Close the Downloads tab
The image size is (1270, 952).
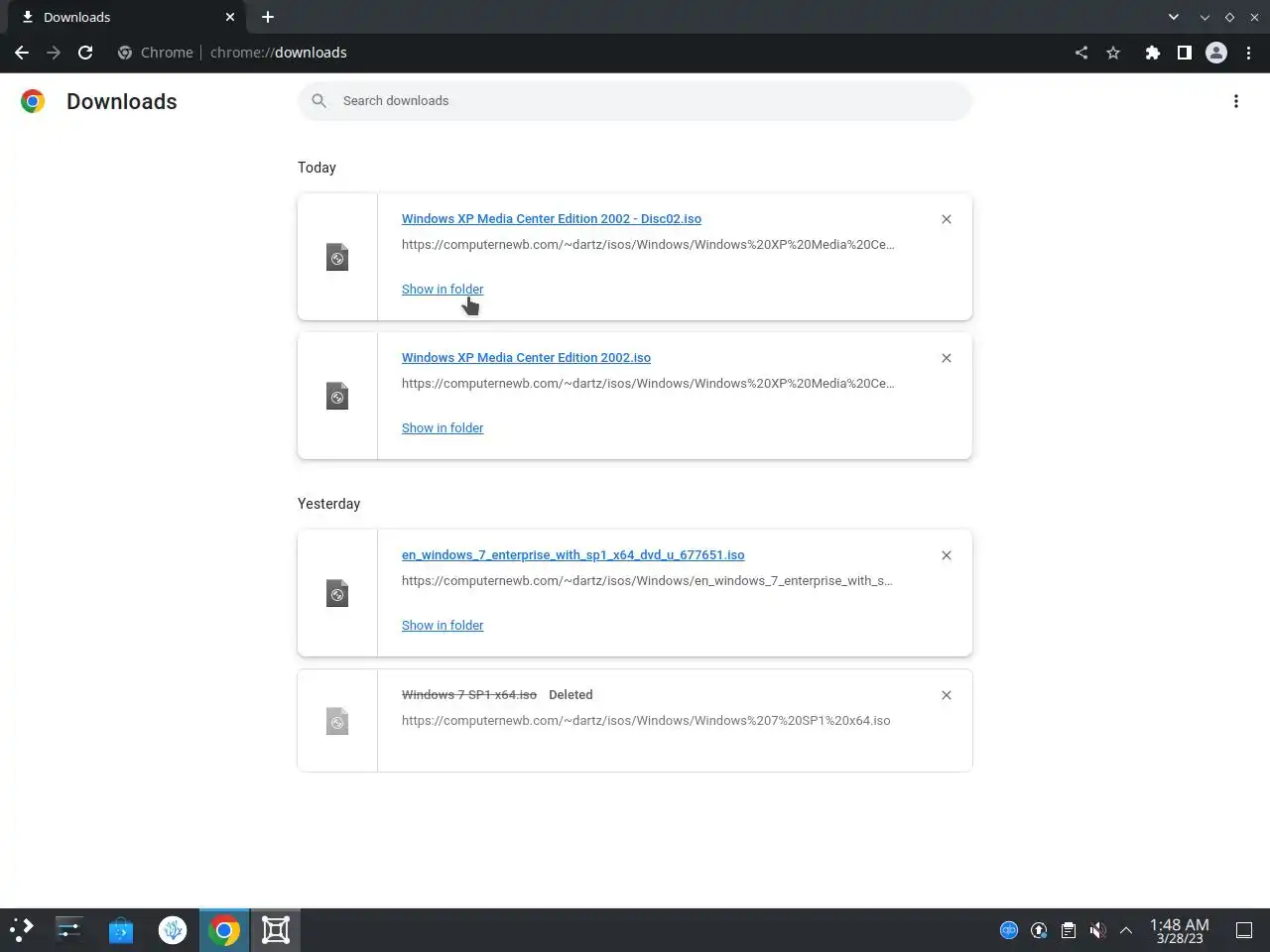pyautogui.click(x=230, y=17)
